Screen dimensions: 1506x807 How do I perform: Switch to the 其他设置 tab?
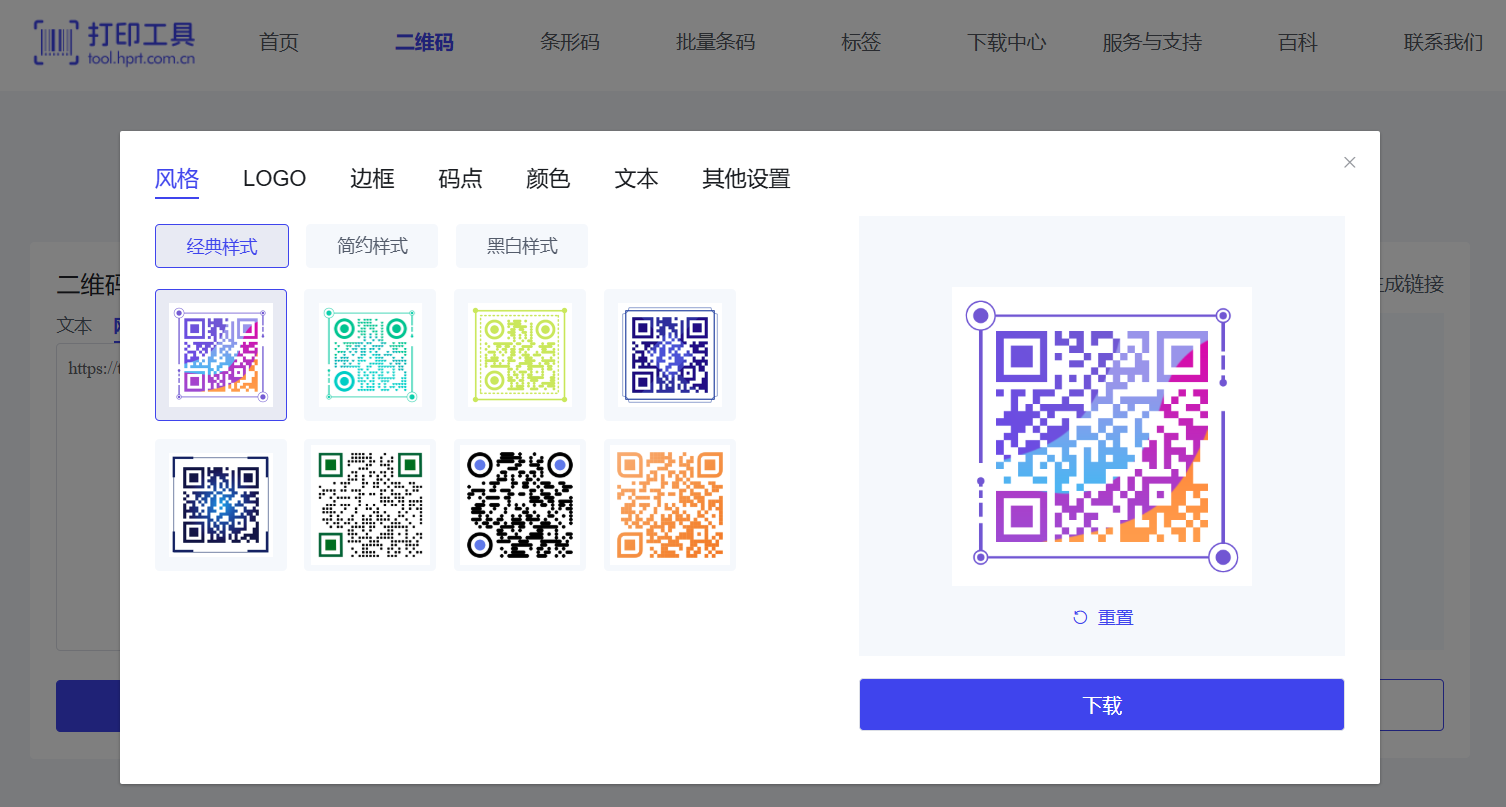(746, 179)
